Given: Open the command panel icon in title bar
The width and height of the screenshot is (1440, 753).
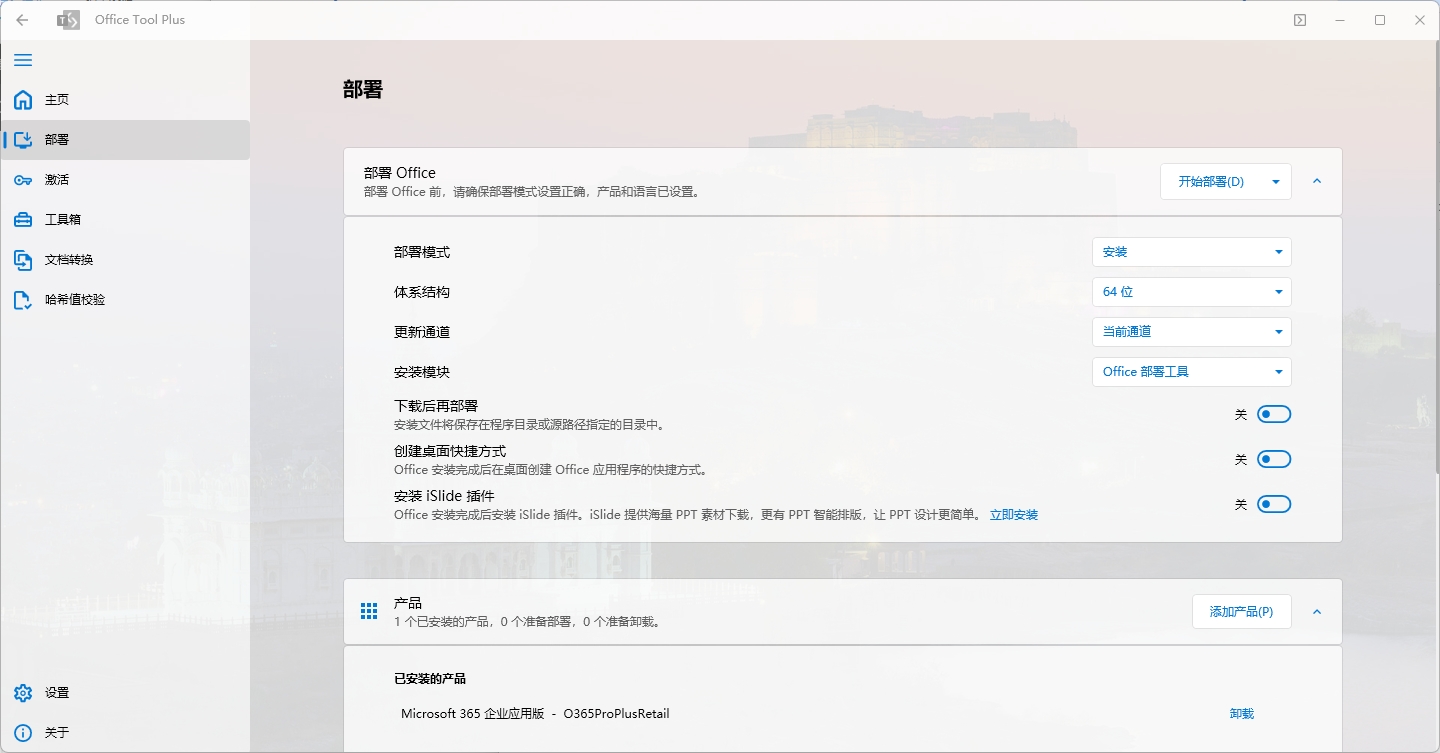Looking at the screenshot, I should tap(1300, 20).
